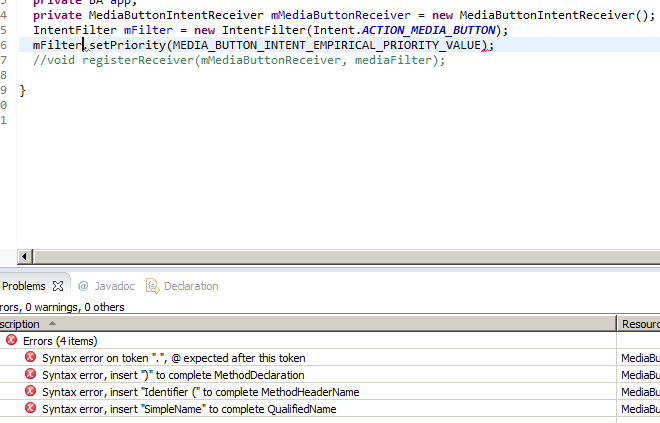Click the red error icon beside Errors (4 items)
660x423 pixels.
click(12, 341)
